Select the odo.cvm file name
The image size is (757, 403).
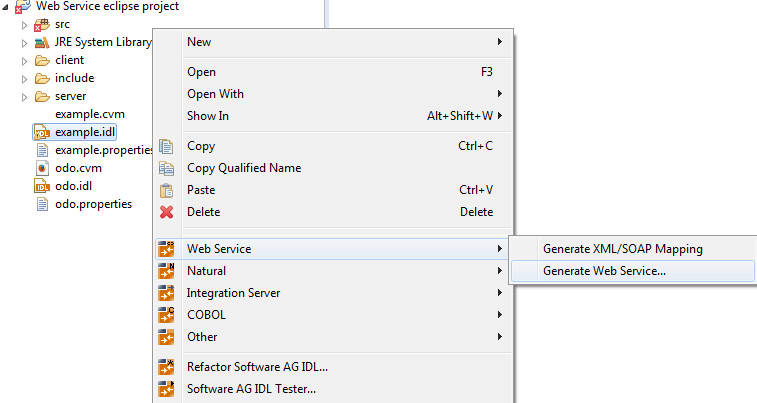click(x=78, y=168)
